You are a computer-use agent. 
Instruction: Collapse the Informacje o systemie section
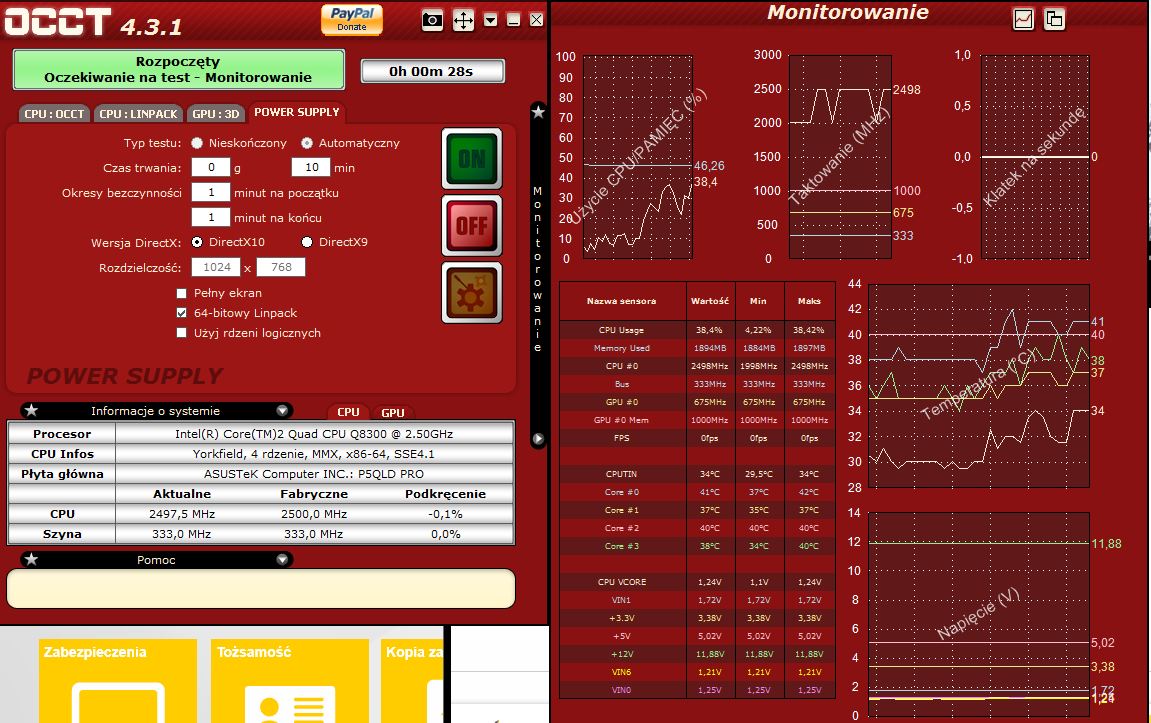click(282, 411)
